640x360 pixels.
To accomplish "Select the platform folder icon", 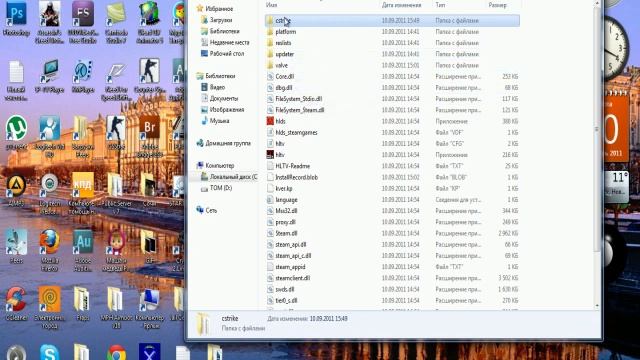I will pos(269,31).
